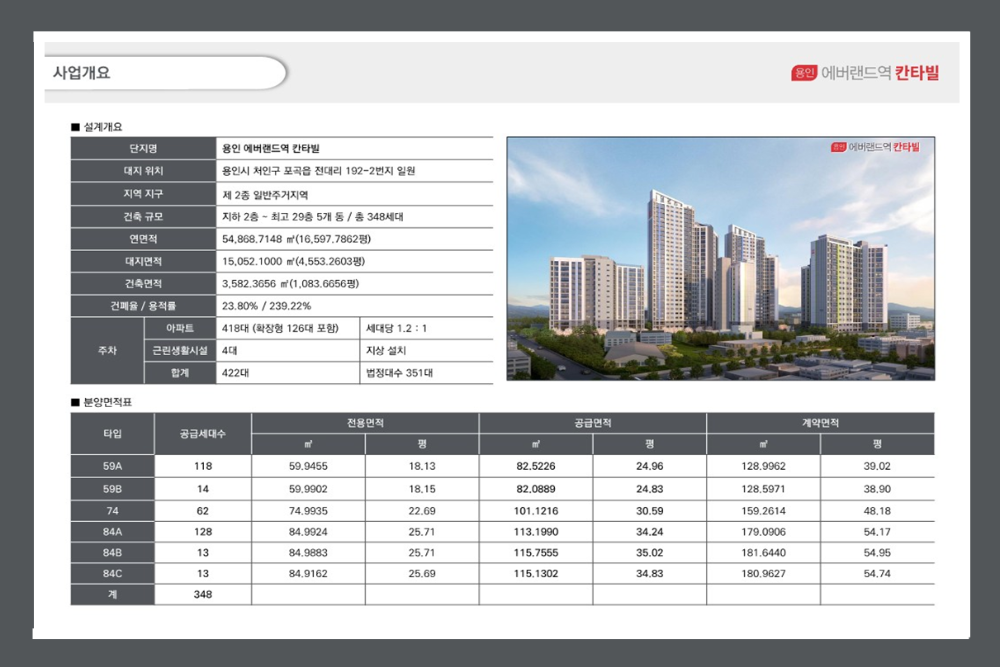Click the 84A type row label
1000x667 pixels.
point(112,532)
